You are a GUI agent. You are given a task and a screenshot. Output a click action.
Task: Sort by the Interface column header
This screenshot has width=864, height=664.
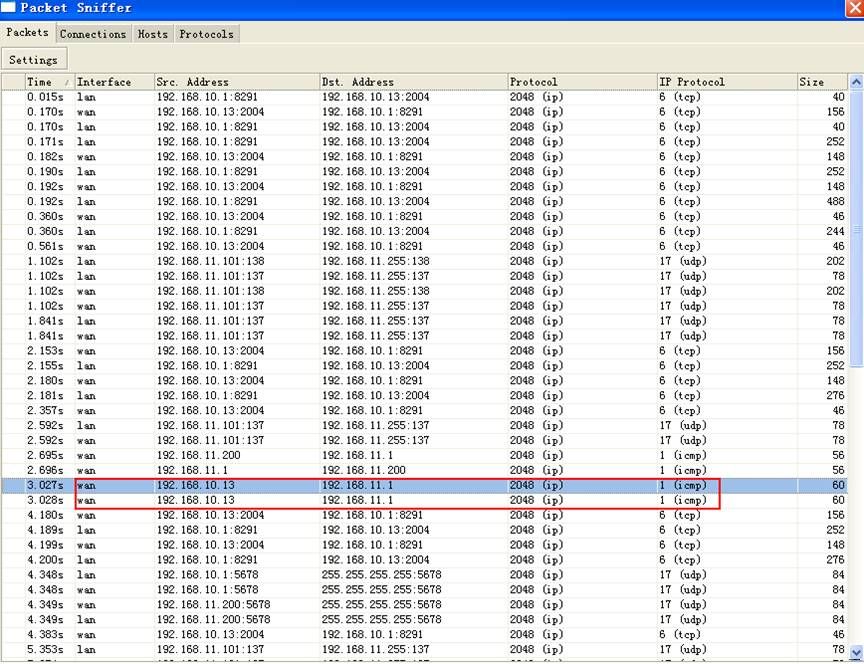click(112, 82)
